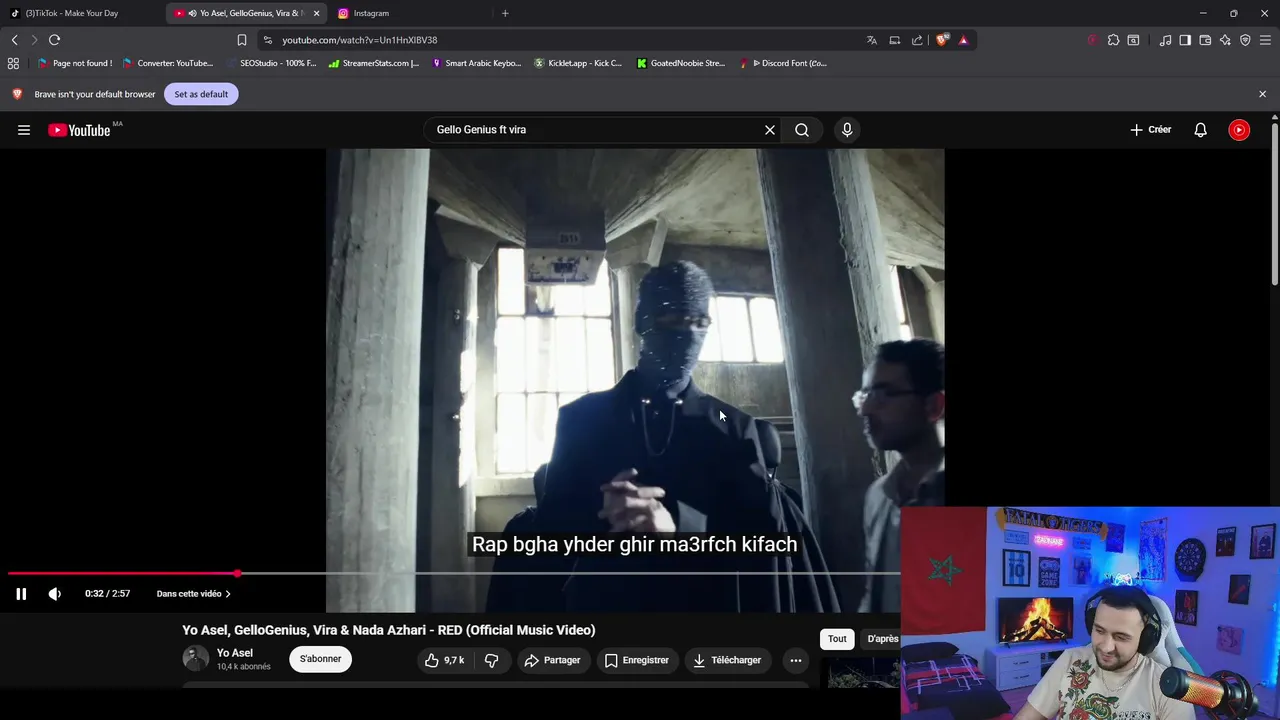Click the Créer button

[x=1151, y=130]
